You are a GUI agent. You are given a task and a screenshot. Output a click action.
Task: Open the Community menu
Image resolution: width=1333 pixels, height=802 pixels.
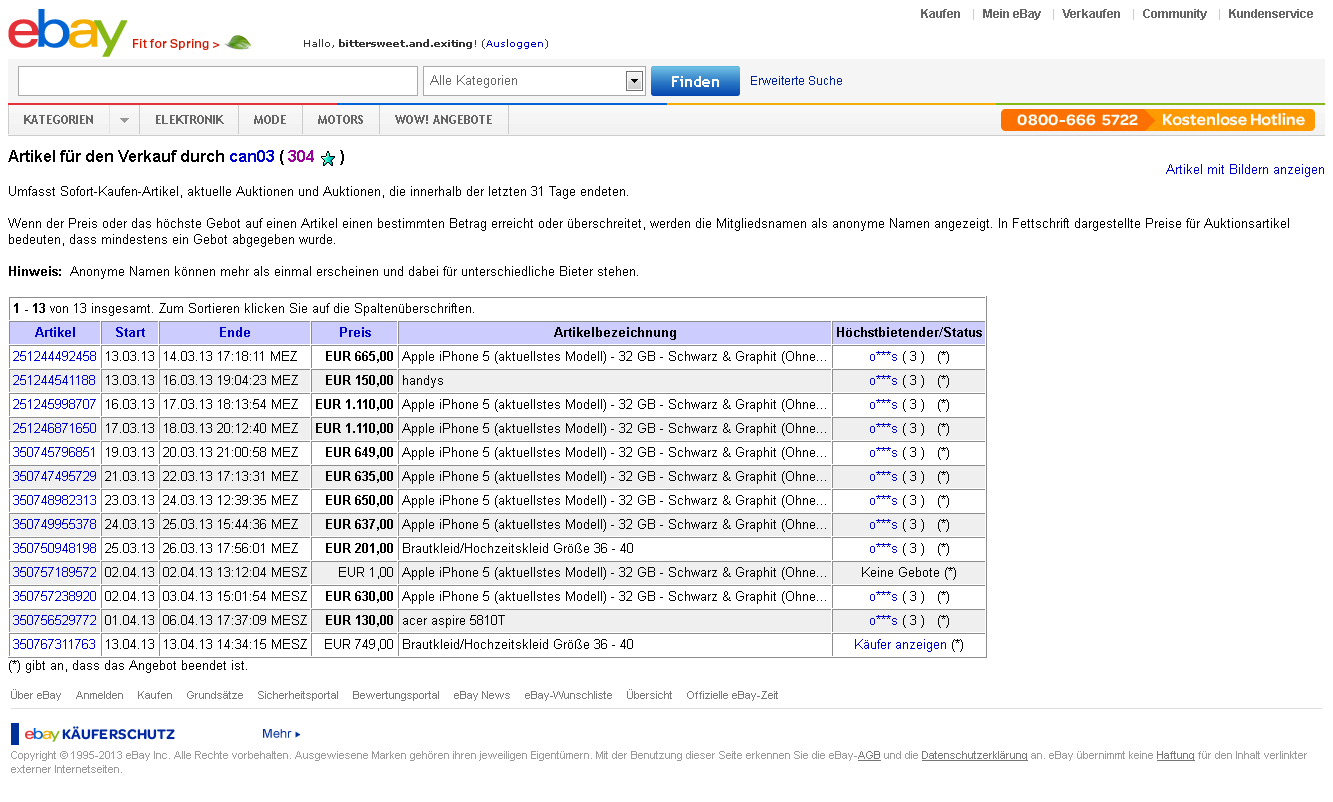point(1174,14)
